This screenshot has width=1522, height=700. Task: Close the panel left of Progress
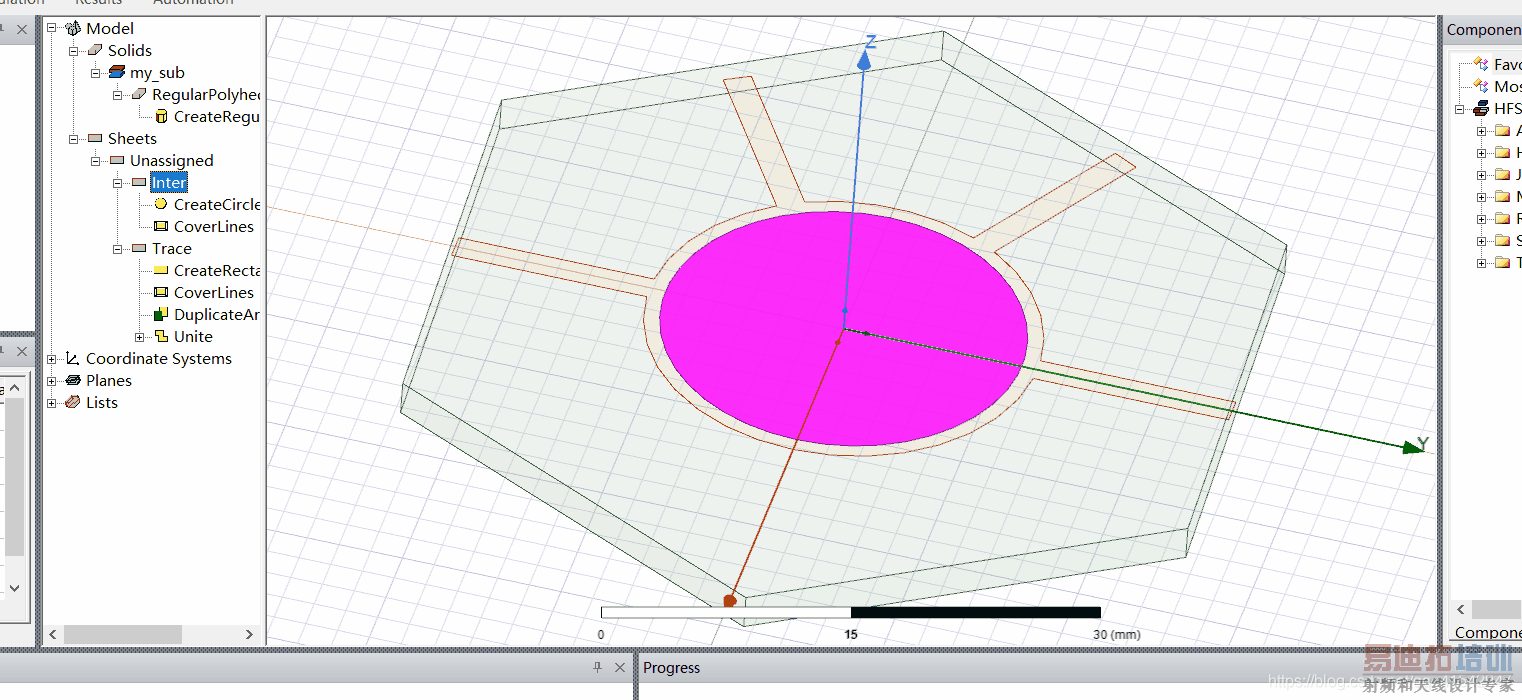620,667
